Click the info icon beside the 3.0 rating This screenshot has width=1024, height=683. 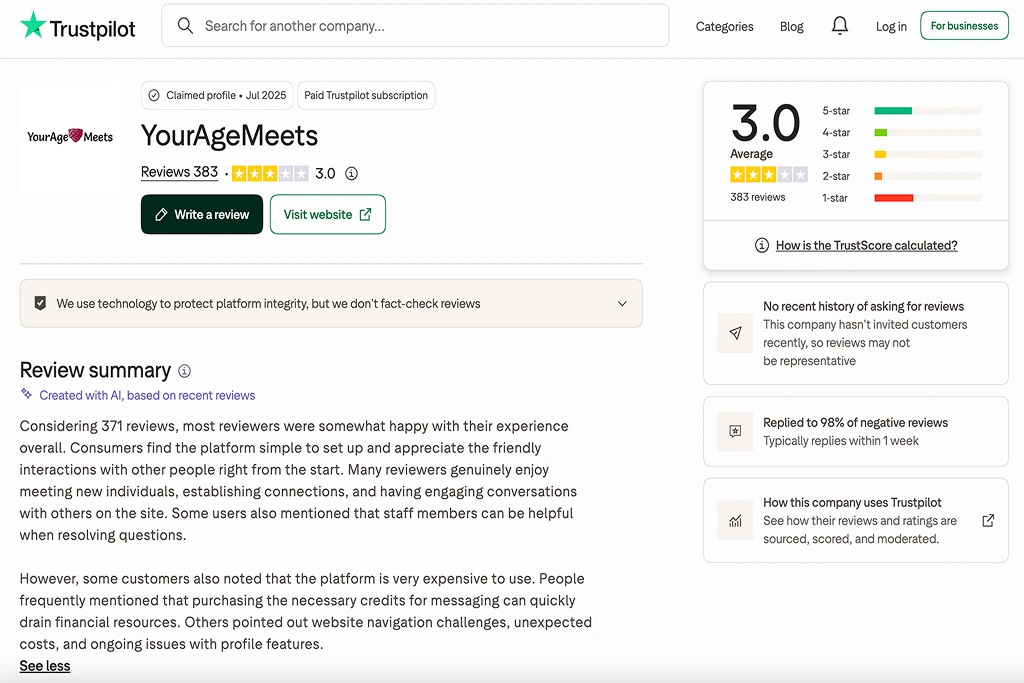tap(351, 173)
